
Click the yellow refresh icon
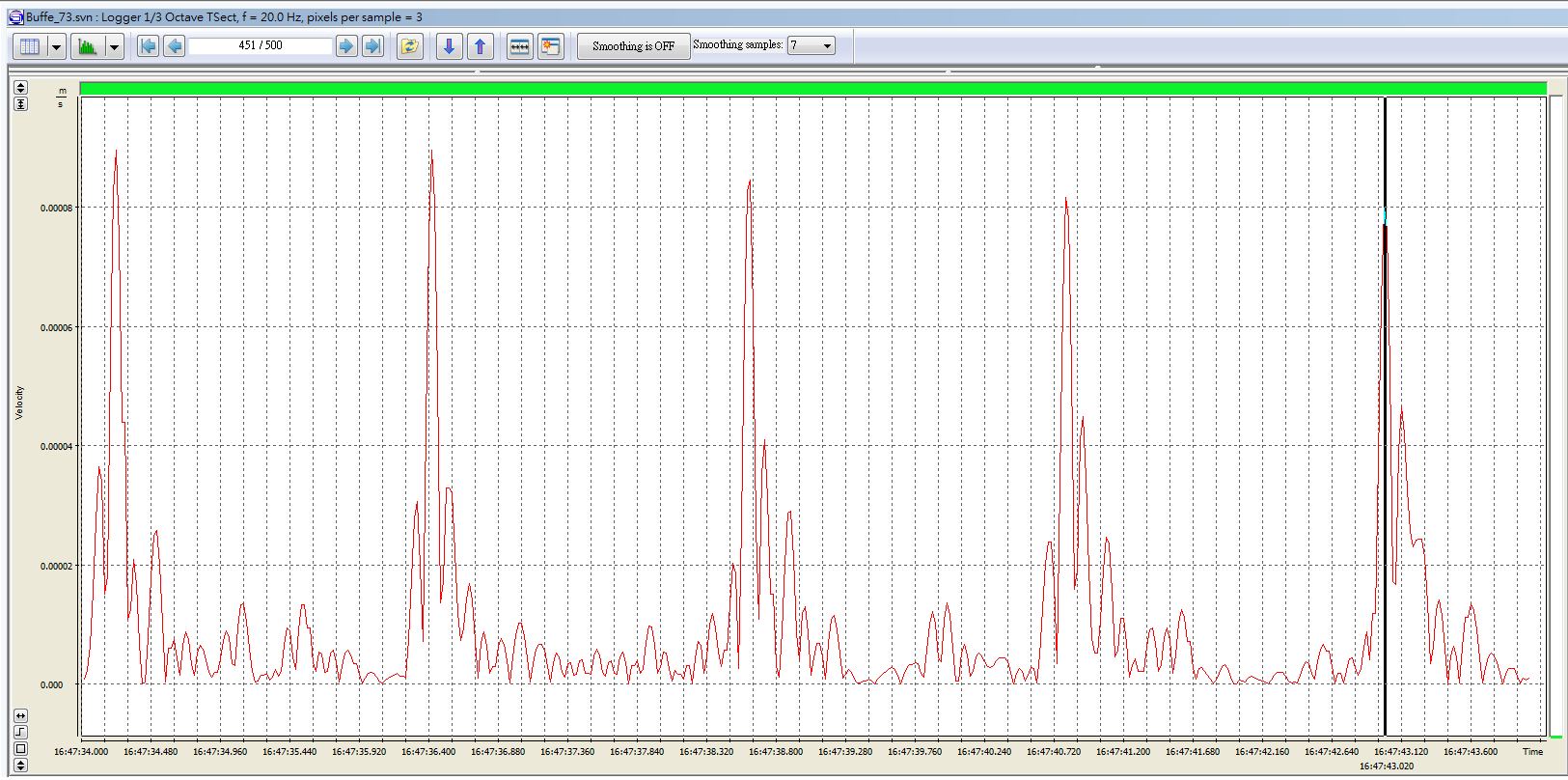point(410,46)
